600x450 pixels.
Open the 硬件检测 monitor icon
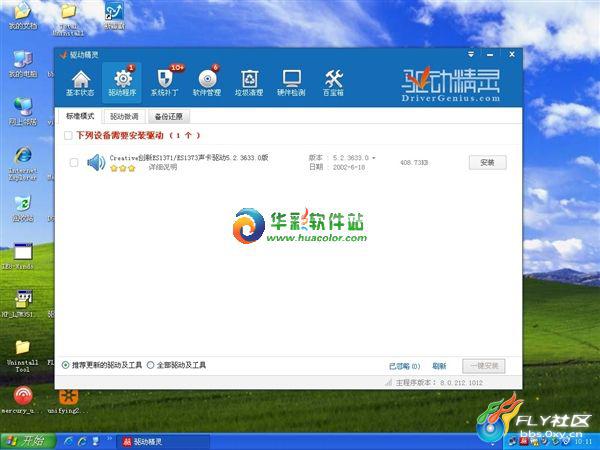[x=291, y=83]
